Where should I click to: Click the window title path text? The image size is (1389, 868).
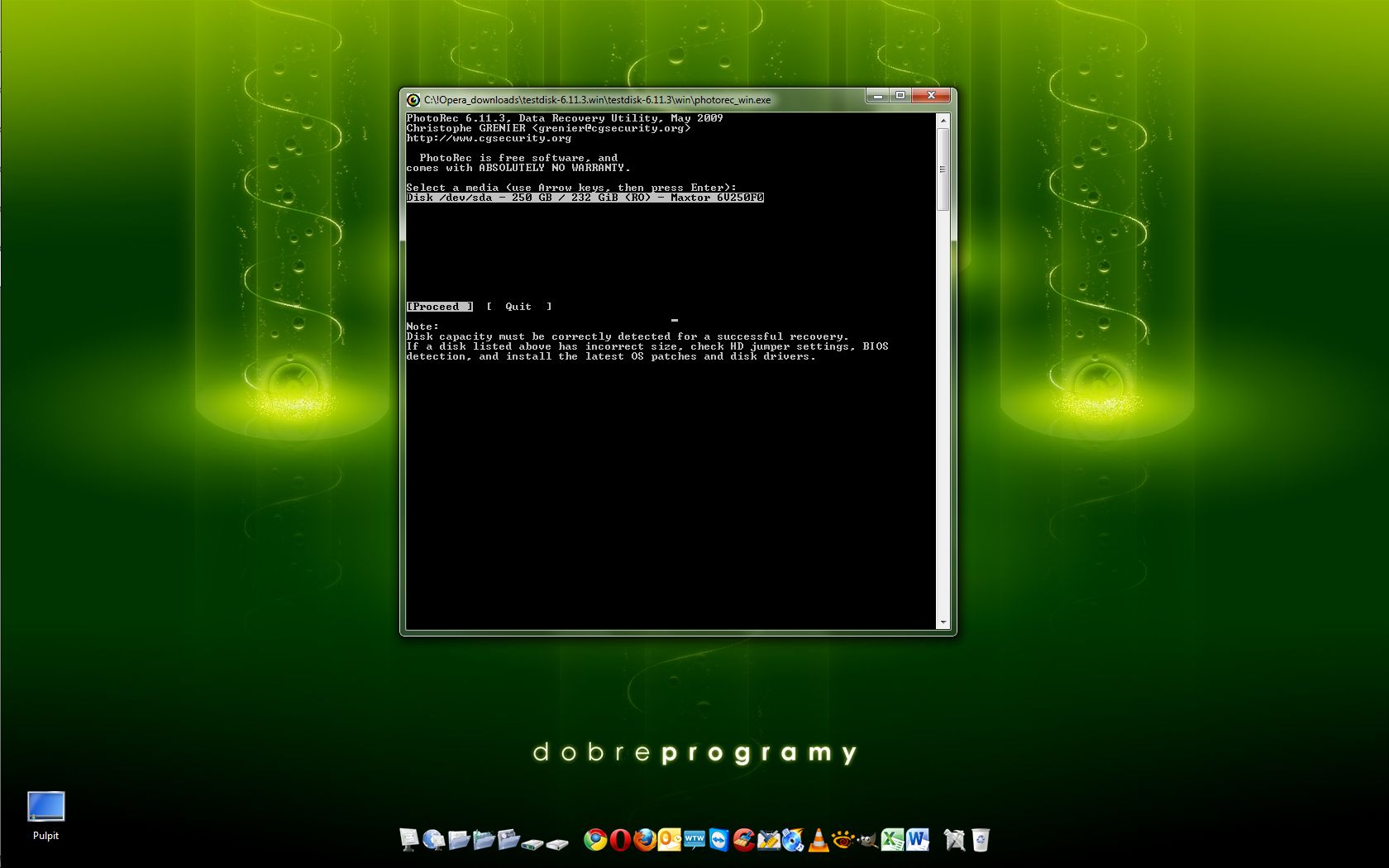point(597,100)
